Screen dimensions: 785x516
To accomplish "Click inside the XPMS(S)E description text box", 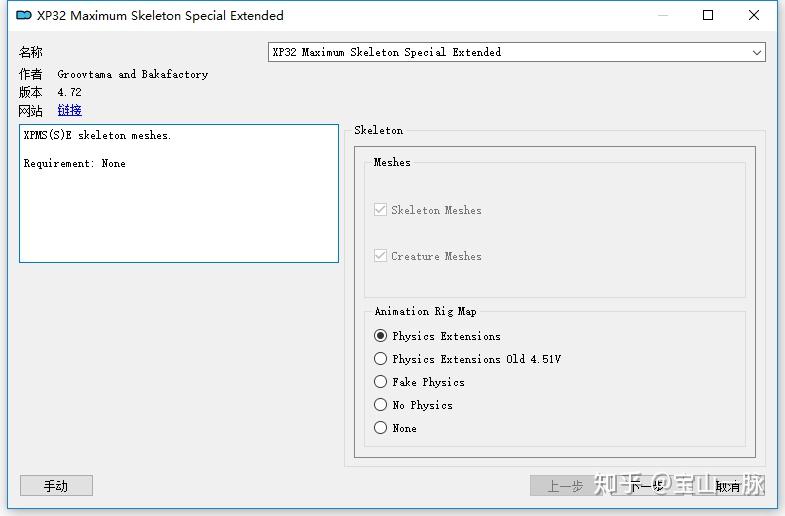I will tap(179, 193).
